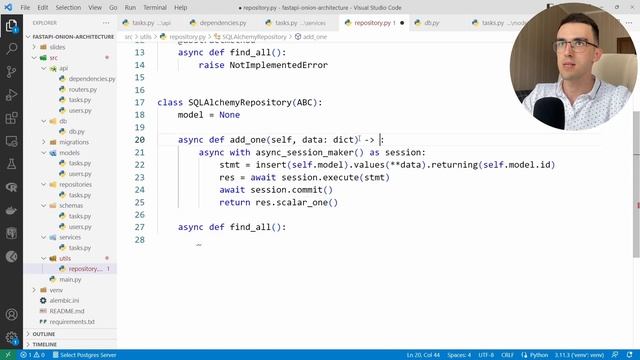This screenshot has height=360, width=640.
Task: Change UTF-8 encoding in status bar
Action: (486, 355)
